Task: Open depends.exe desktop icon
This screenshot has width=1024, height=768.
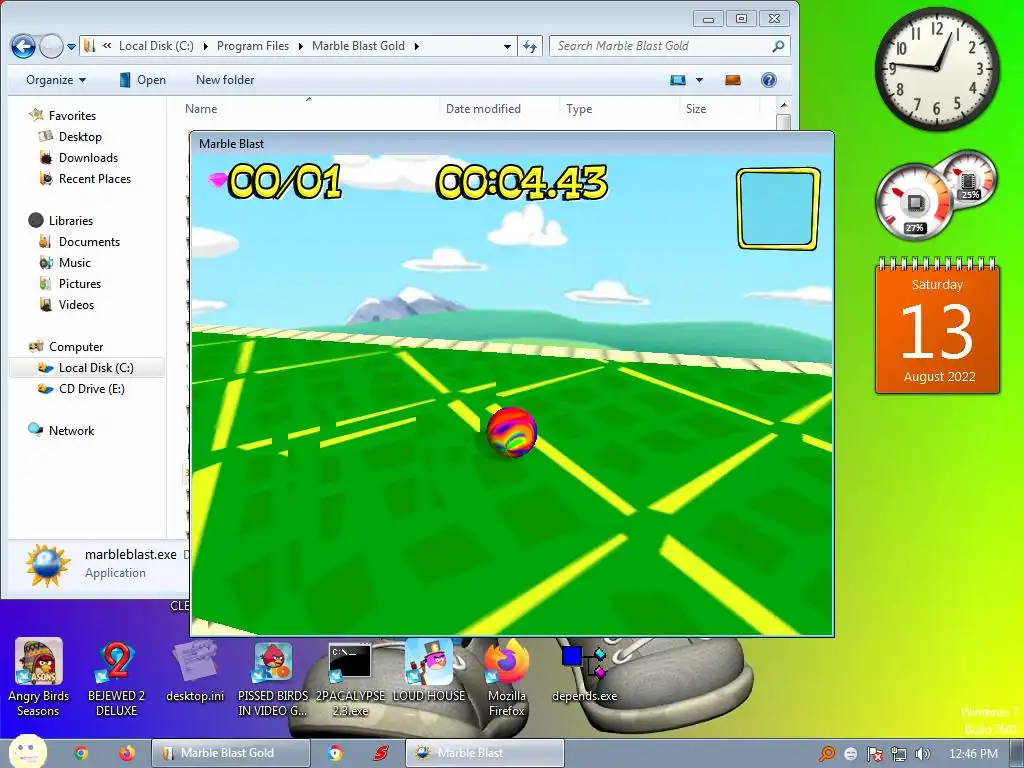Action: click(584, 673)
